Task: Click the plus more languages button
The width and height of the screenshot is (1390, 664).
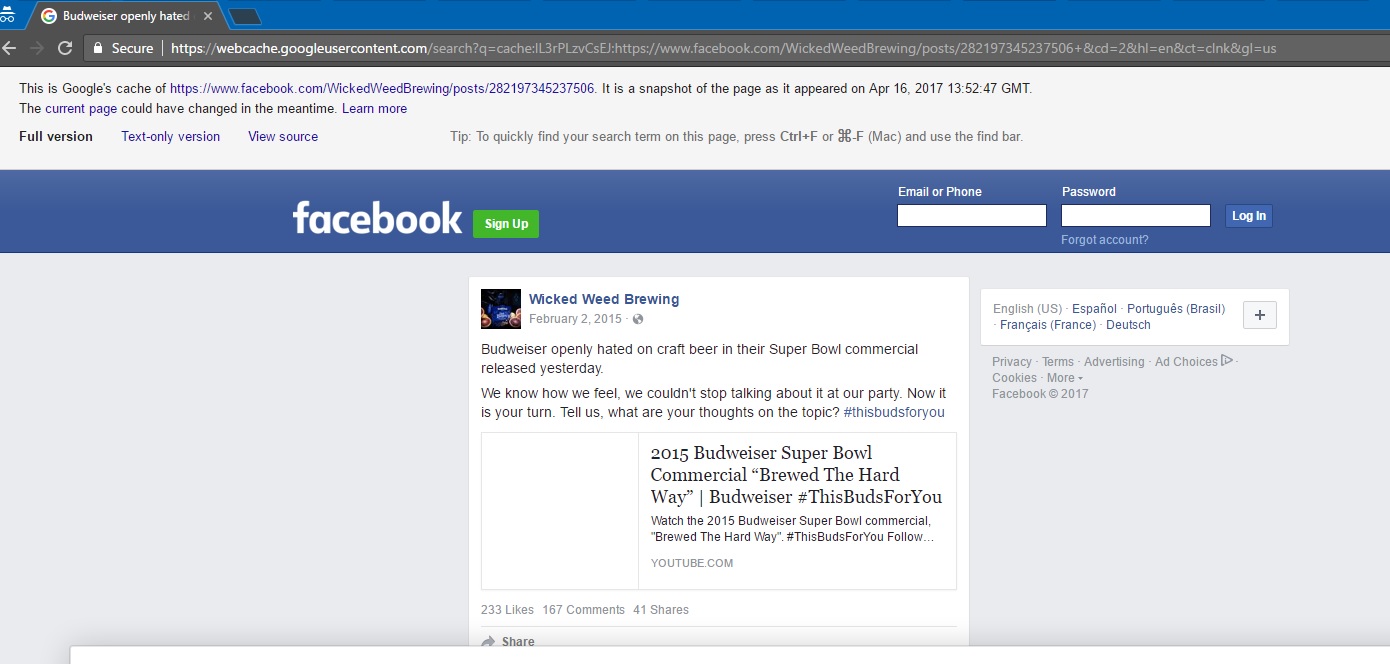Action: click(1259, 315)
